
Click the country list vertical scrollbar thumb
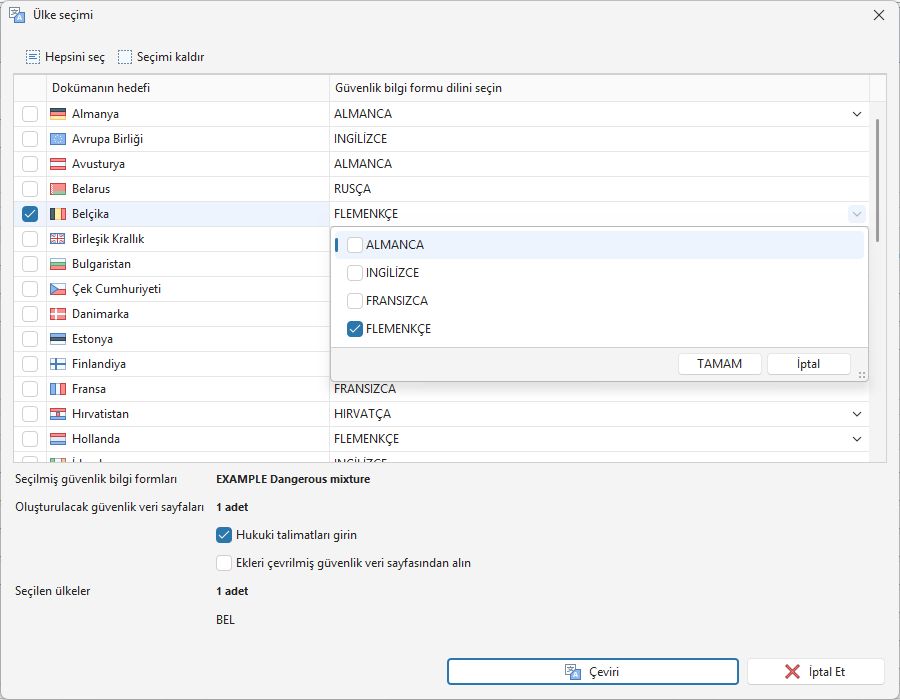point(877,181)
